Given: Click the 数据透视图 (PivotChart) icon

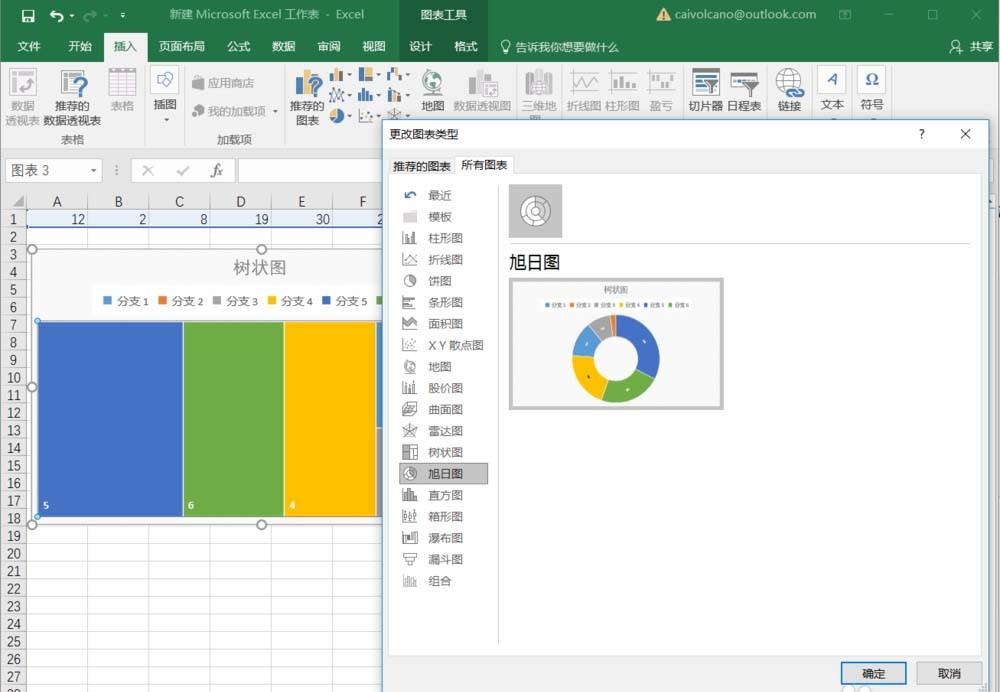Looking at the screenshot, I should (483, 90).
